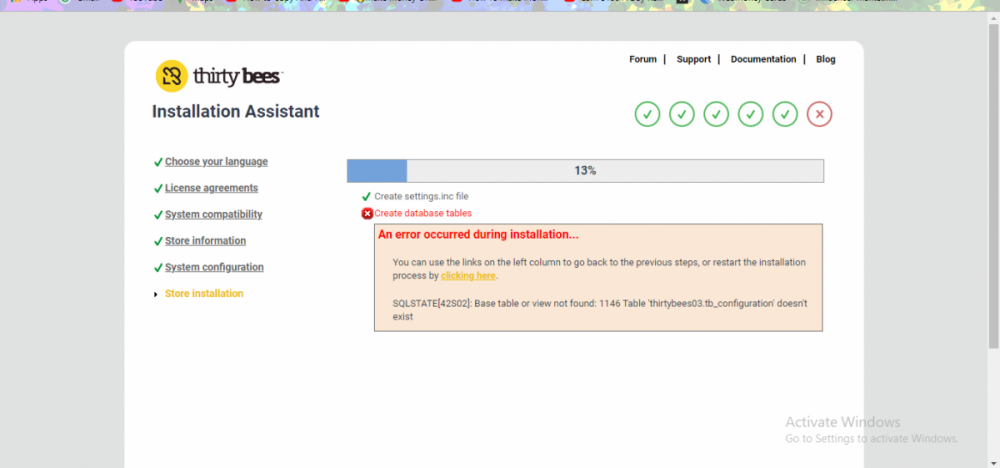Click the red X failed step circle
Image resolution: width=1000 pixels, height=468 pixels.
pyautogui.click(x=820, y=114)
